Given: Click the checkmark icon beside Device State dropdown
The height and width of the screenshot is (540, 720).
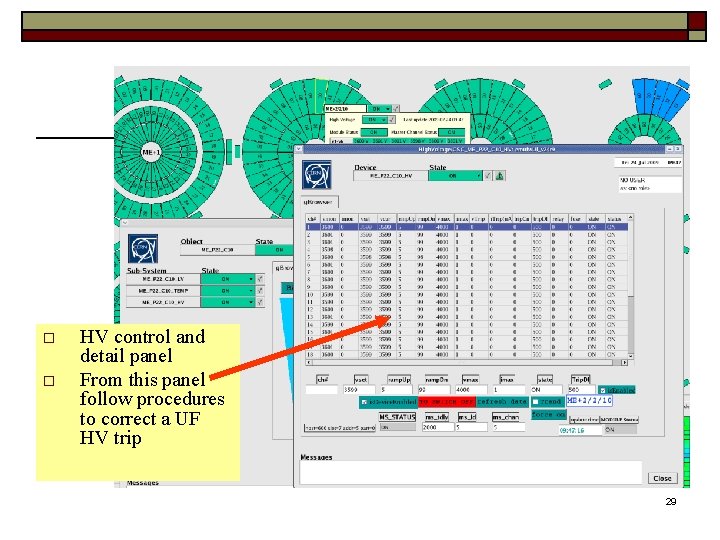Looking at the screenshot, I should coord(488,175).
